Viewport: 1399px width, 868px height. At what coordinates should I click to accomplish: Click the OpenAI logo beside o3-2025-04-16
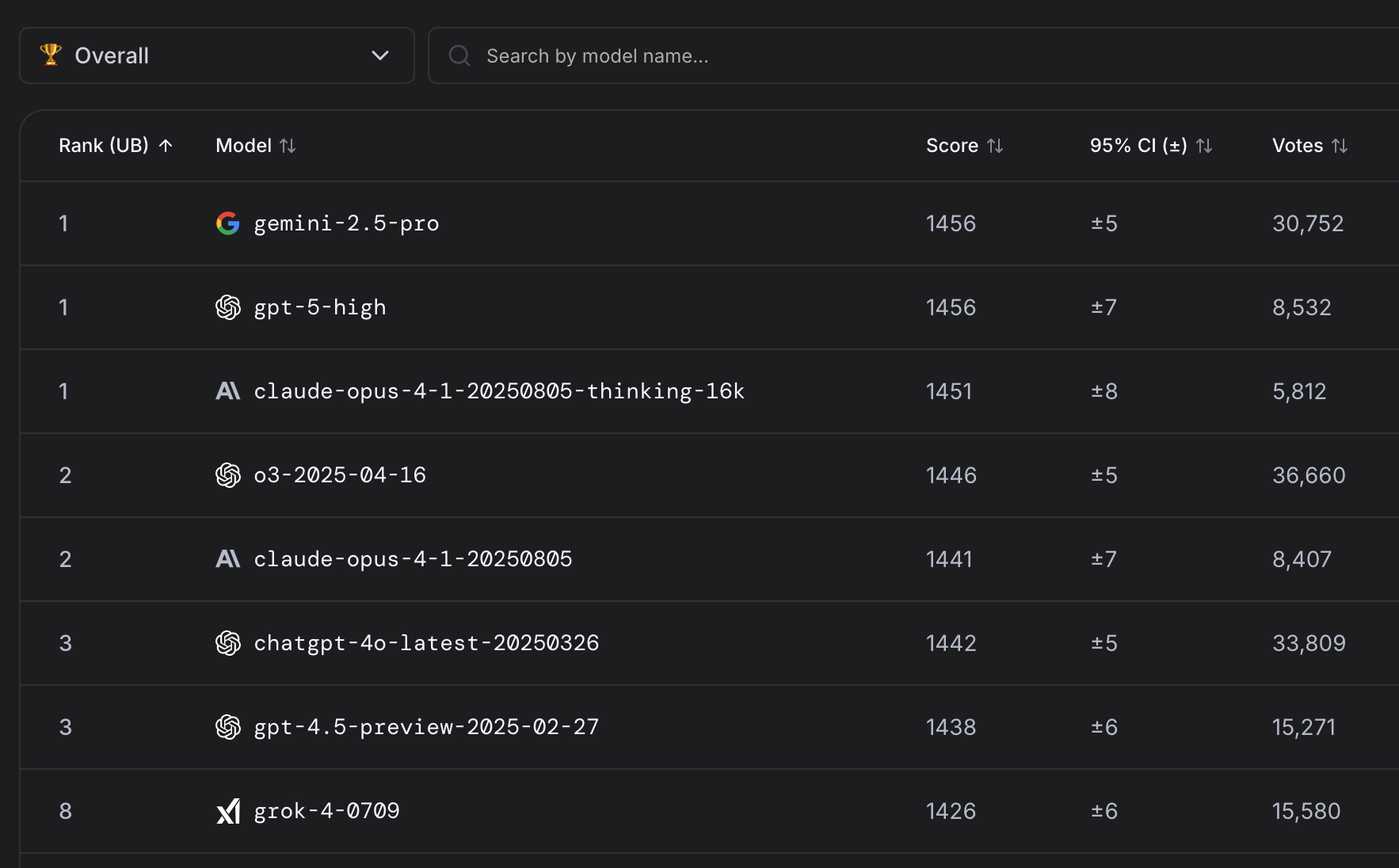pos(228,475)
